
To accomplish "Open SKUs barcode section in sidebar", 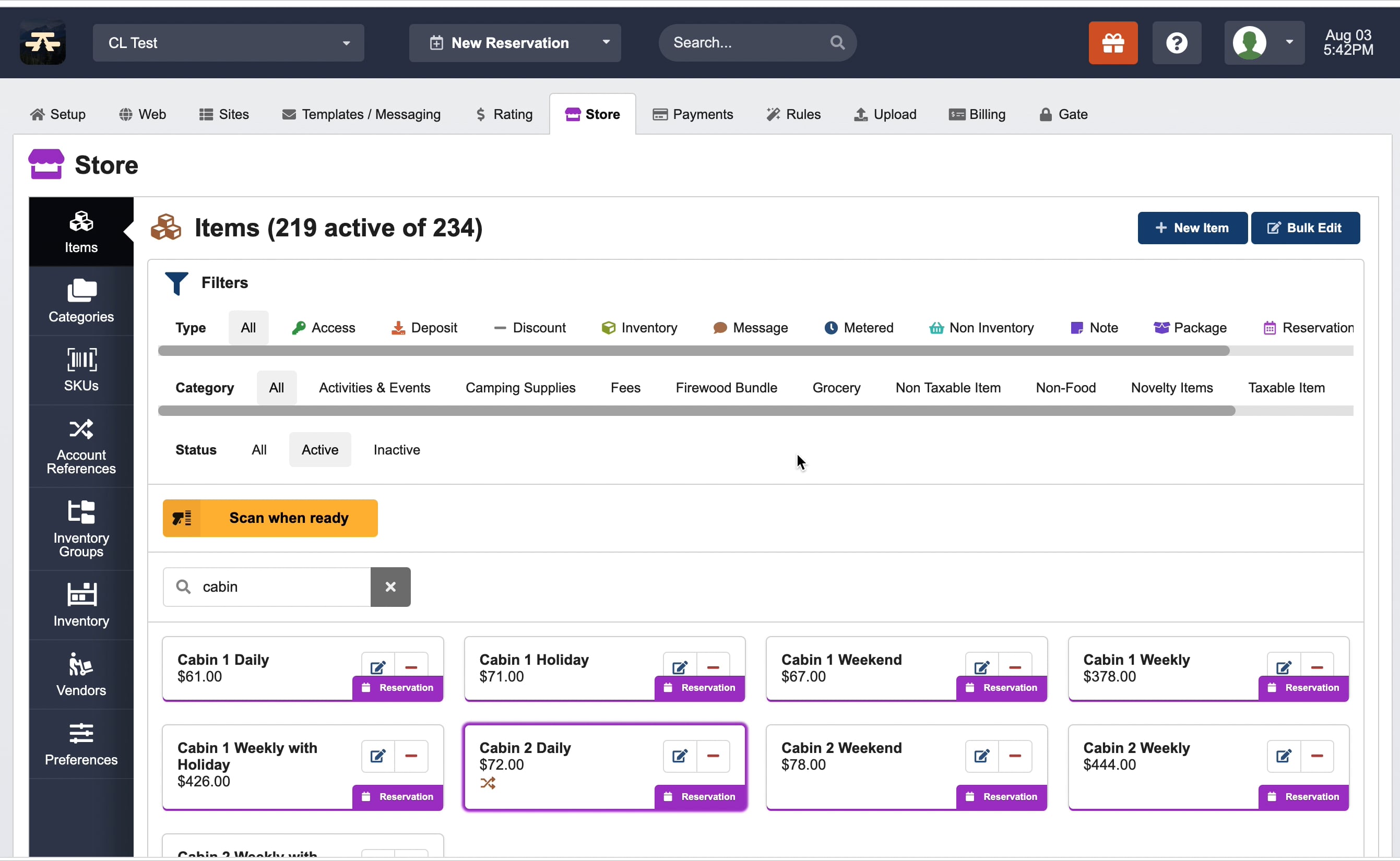I will pos(81,370).
